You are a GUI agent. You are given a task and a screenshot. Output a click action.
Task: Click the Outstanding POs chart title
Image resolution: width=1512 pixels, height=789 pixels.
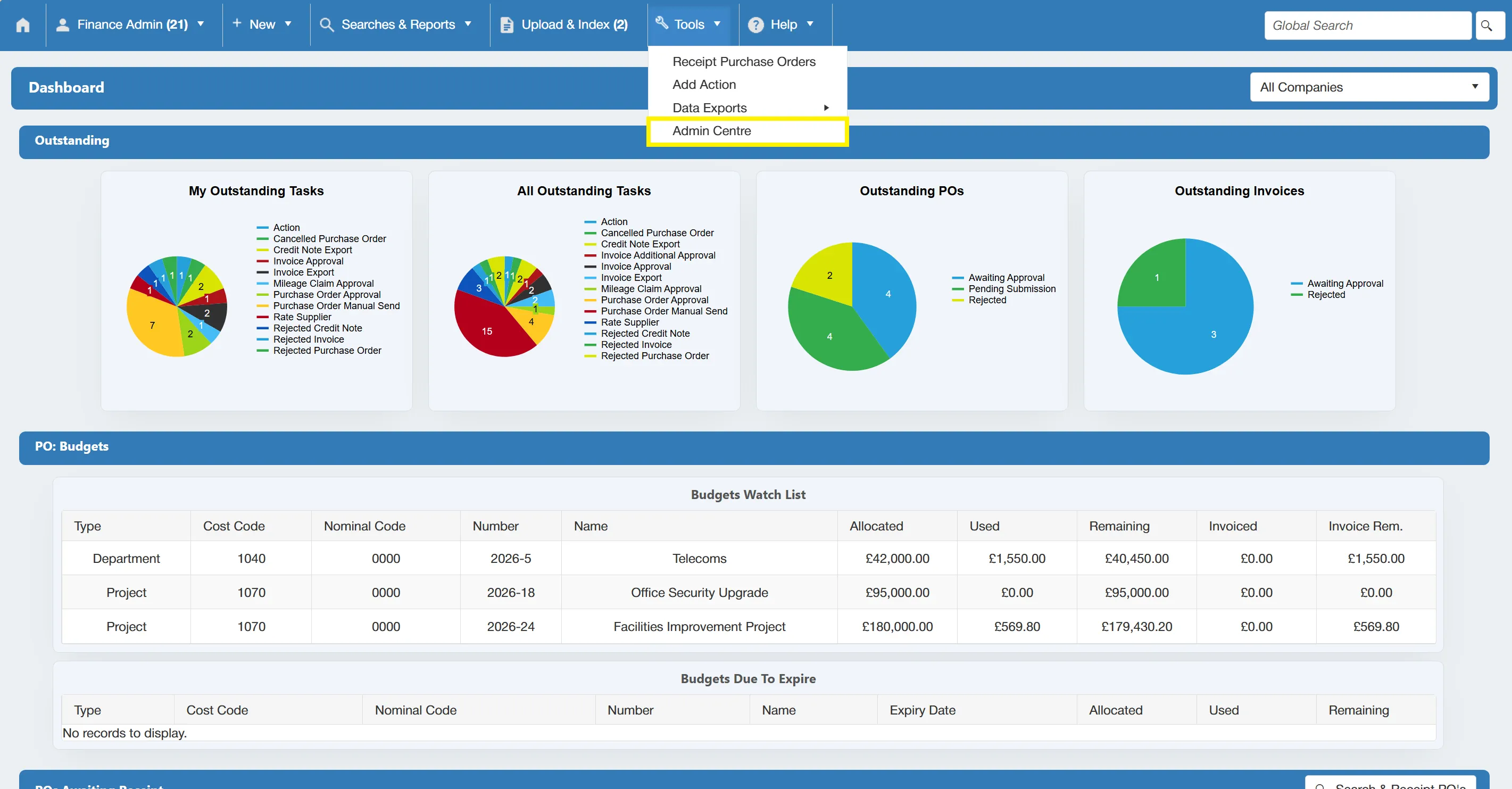911,191
